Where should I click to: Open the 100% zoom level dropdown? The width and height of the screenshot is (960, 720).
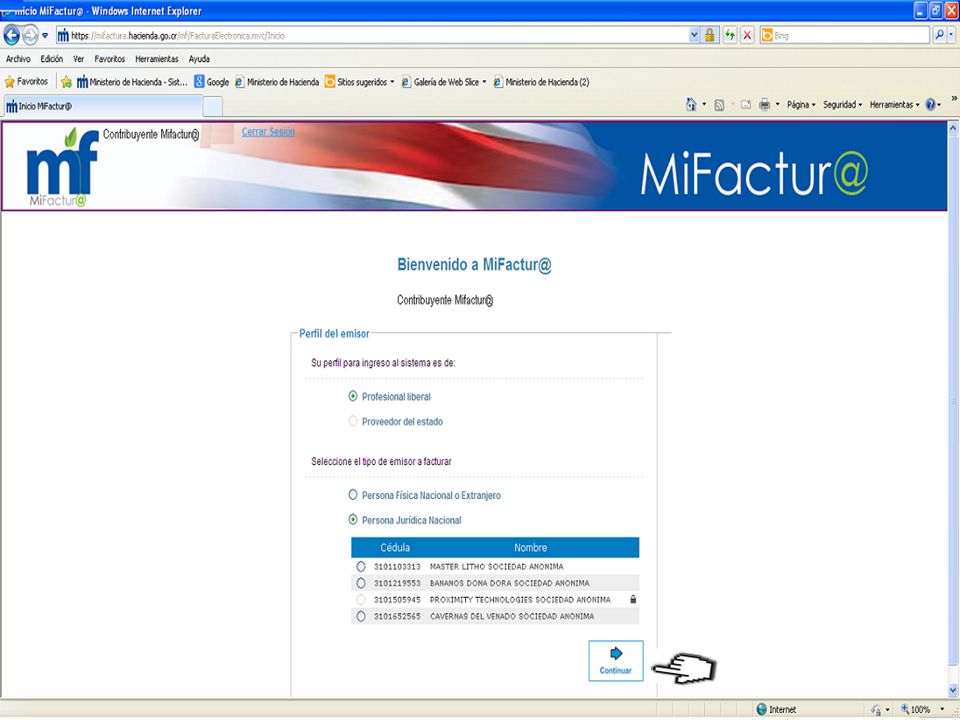click(x=942, y=709)
